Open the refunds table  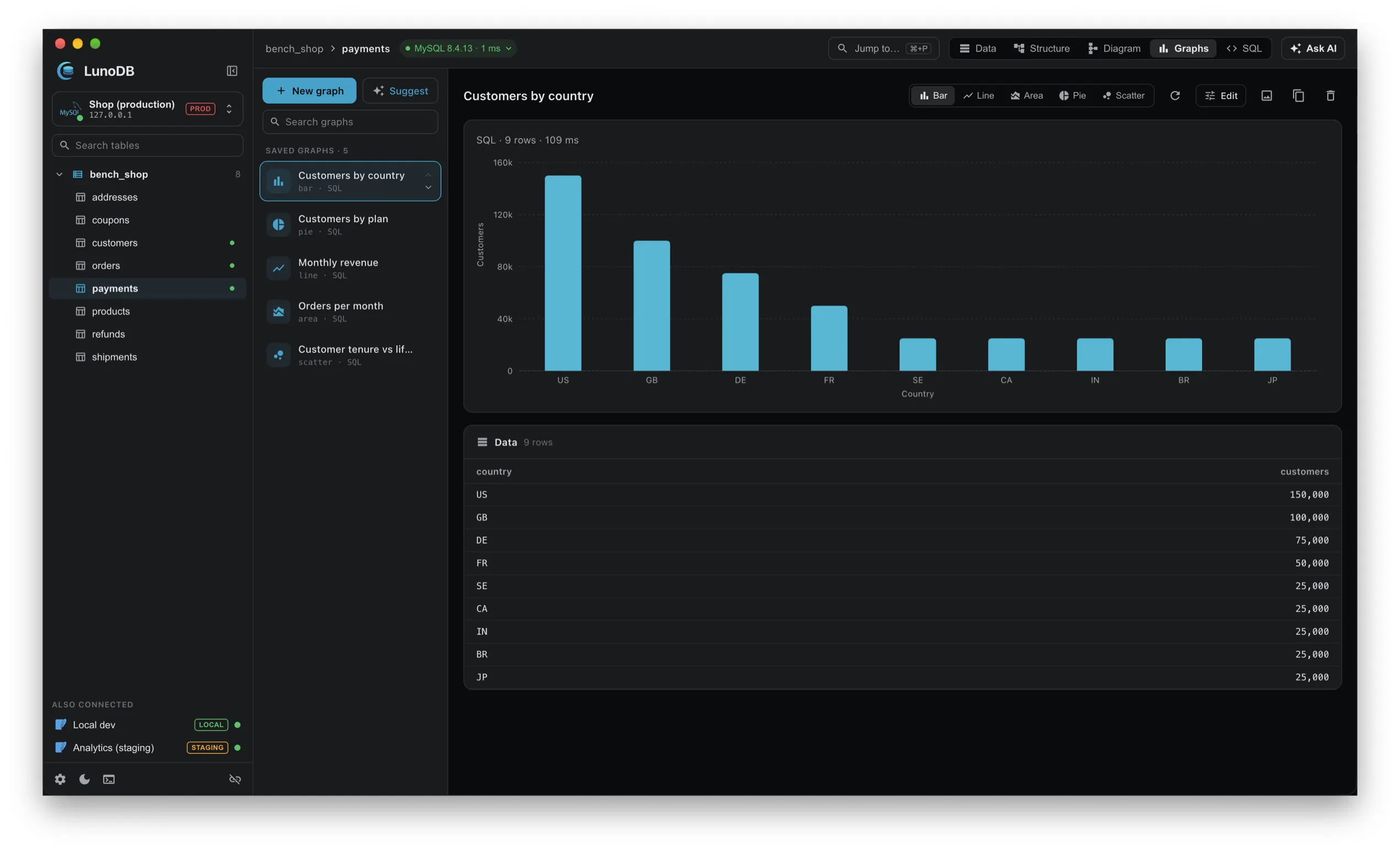[148, 334]
